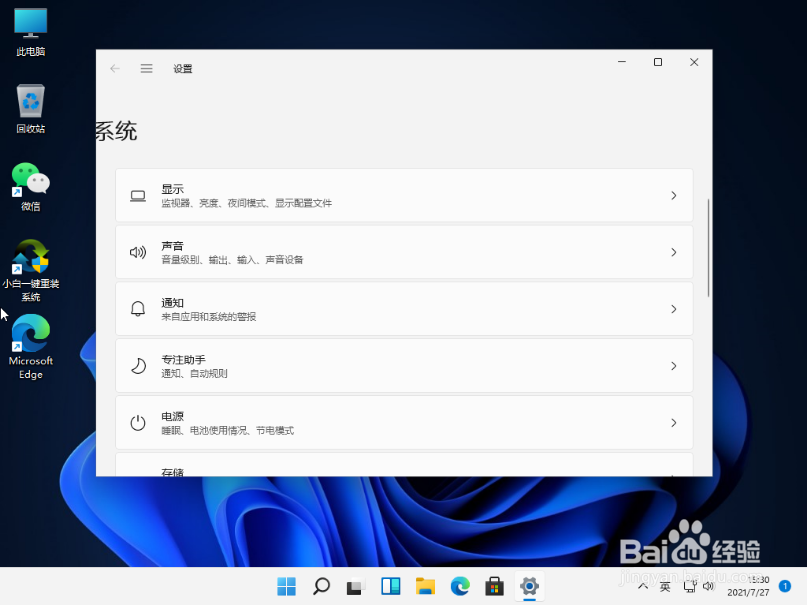Screen dimensions: 807x605
Task: Open File Explorer from the taskbar
Action: click(425, 586)
